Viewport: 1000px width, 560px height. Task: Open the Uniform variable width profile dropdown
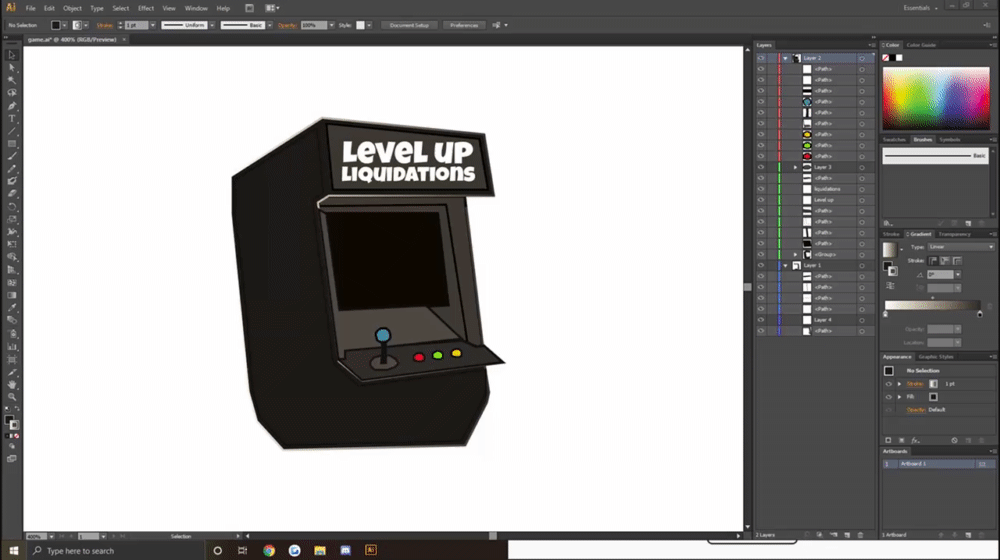(x=212, y=26)
